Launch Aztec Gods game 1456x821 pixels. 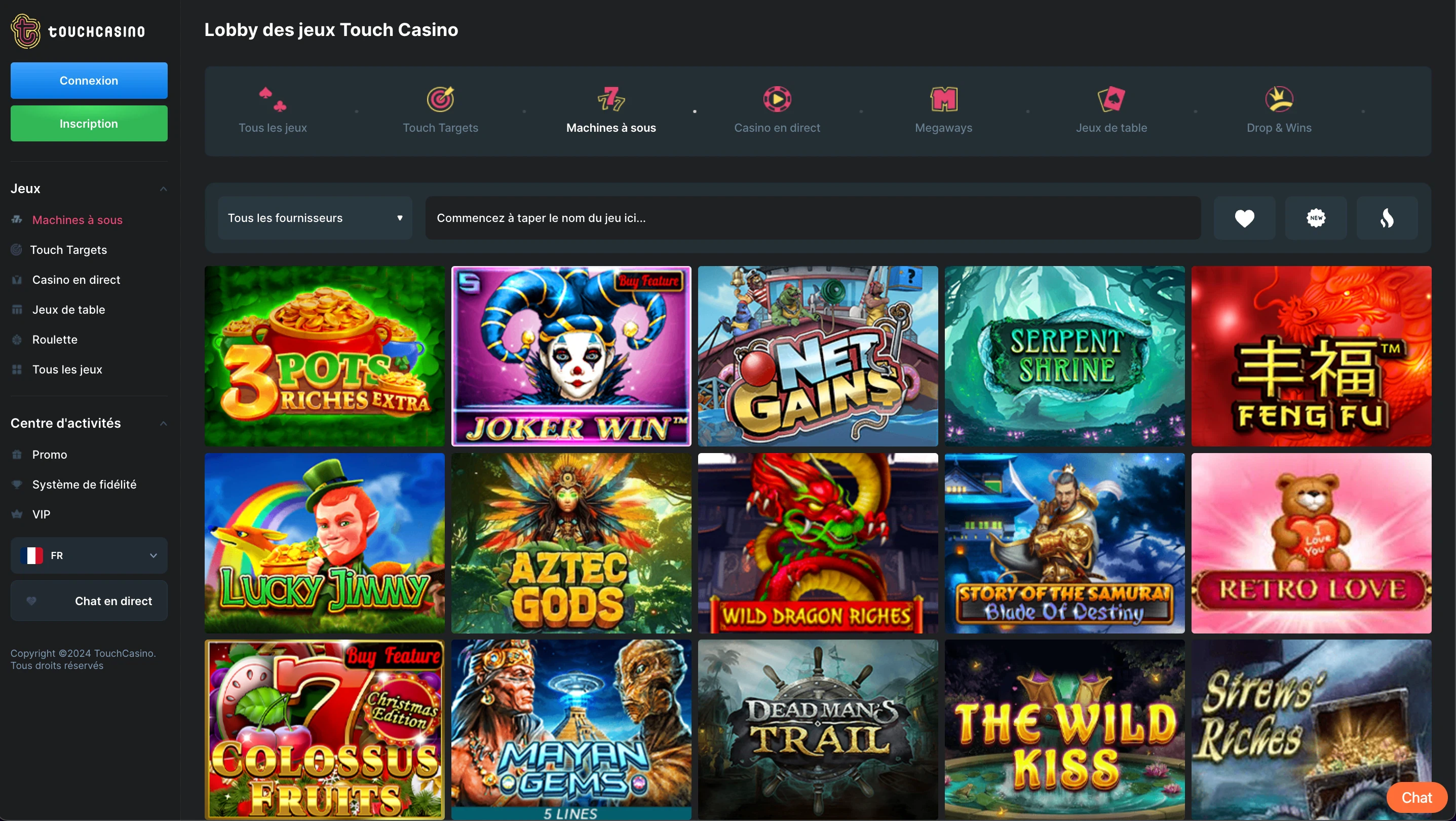pos(571,543)
